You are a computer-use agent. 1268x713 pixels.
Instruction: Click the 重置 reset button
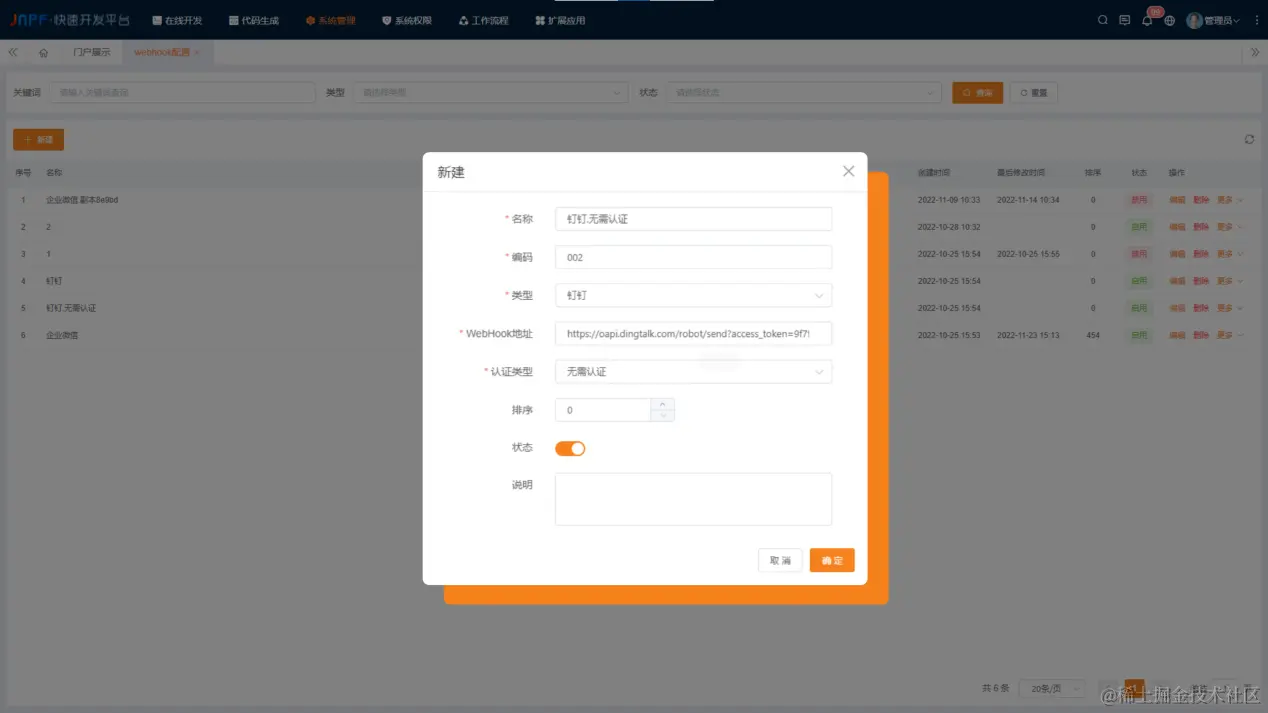pyautogui.click(x=1034, y=92)
